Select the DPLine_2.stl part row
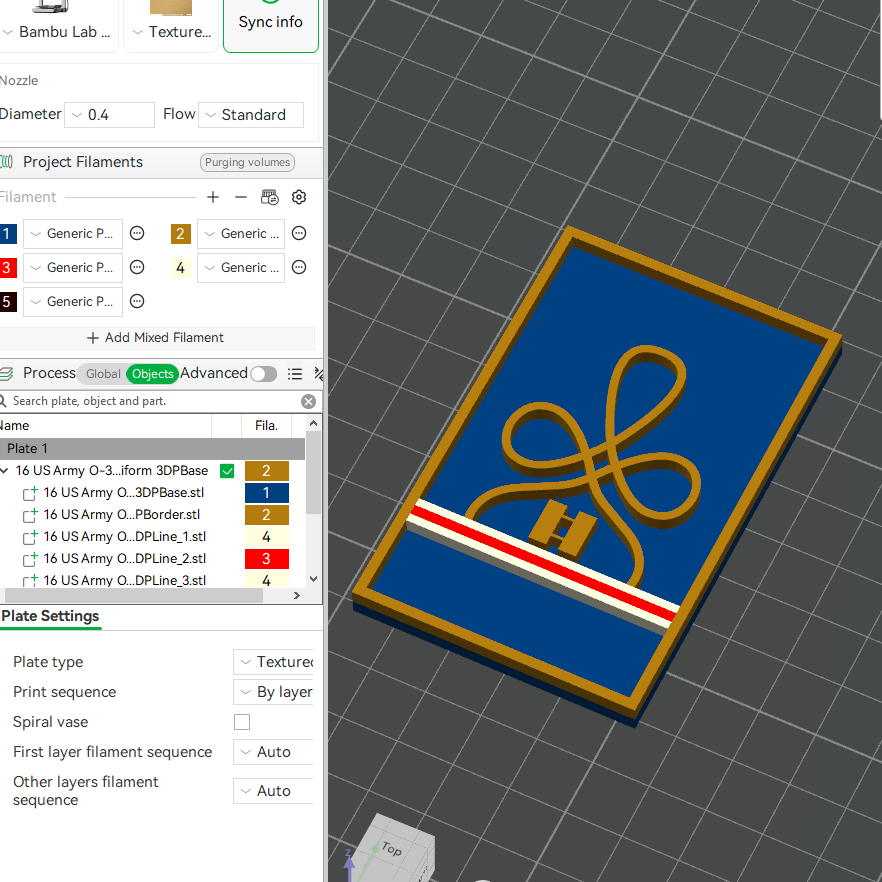The width and height of the screenshot is (882, 882). coord(124,559)
